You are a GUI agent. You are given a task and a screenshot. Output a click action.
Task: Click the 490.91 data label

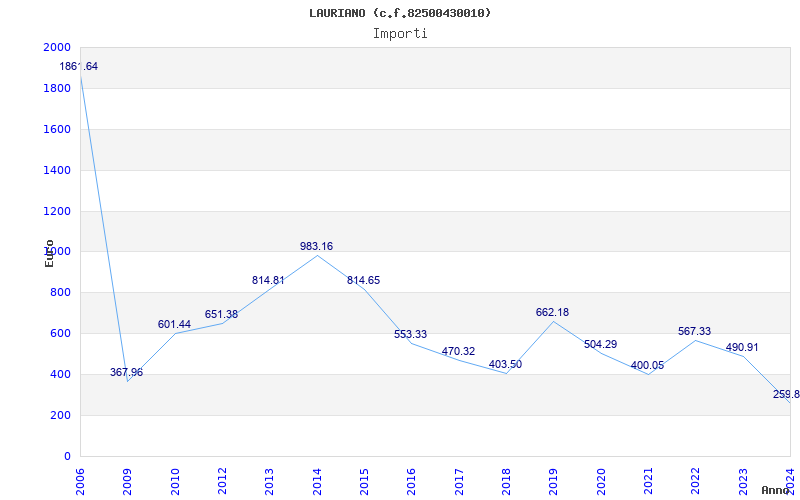(742, 347)
